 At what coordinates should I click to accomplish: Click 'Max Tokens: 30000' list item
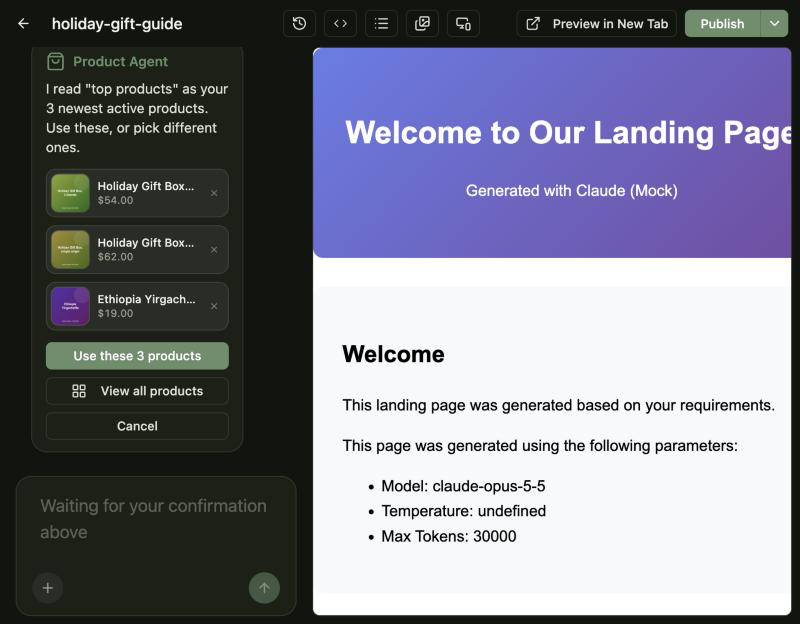click(448, 536)
